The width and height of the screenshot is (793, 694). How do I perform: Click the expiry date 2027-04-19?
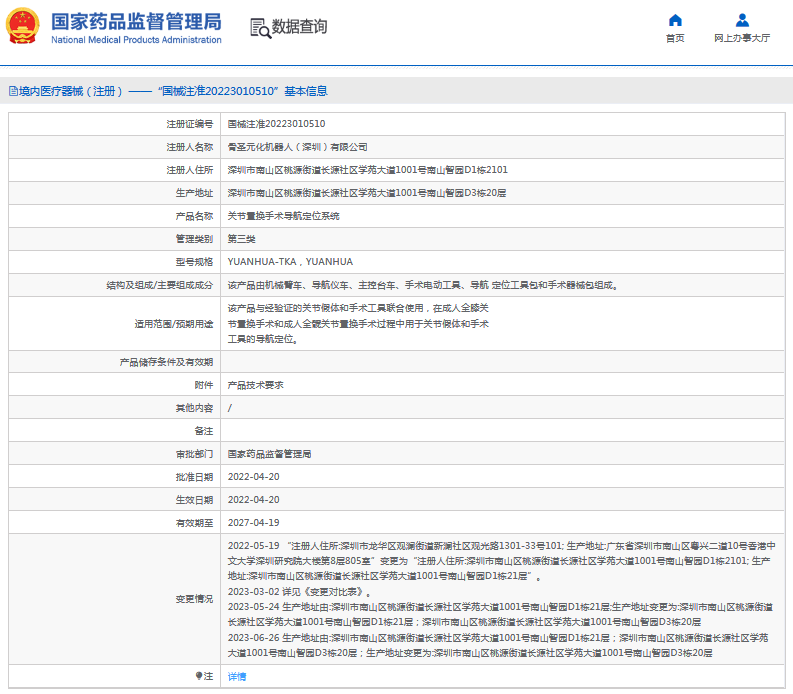coord(253,523)
